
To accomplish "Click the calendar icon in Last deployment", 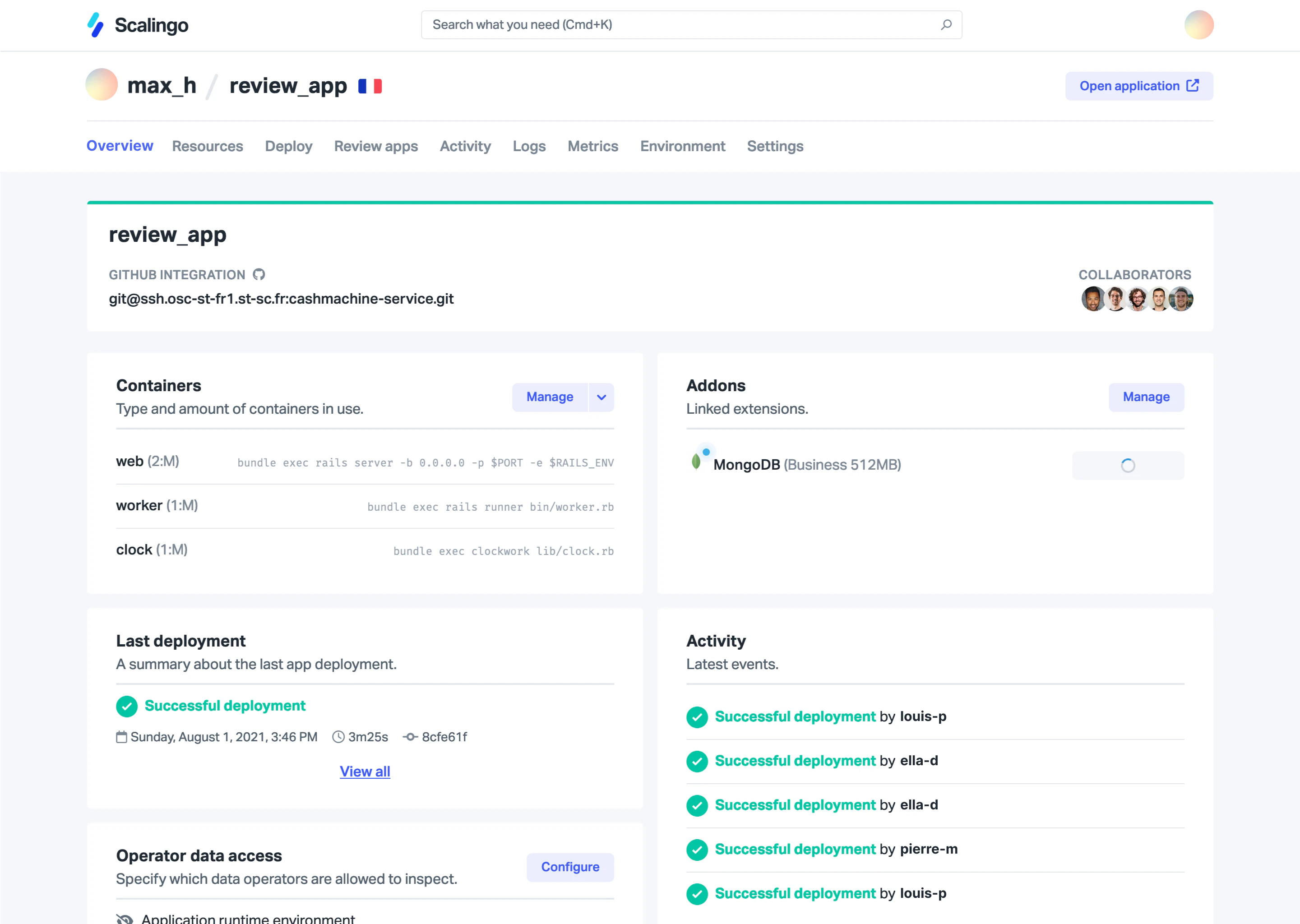I will (x=121, y=736).
